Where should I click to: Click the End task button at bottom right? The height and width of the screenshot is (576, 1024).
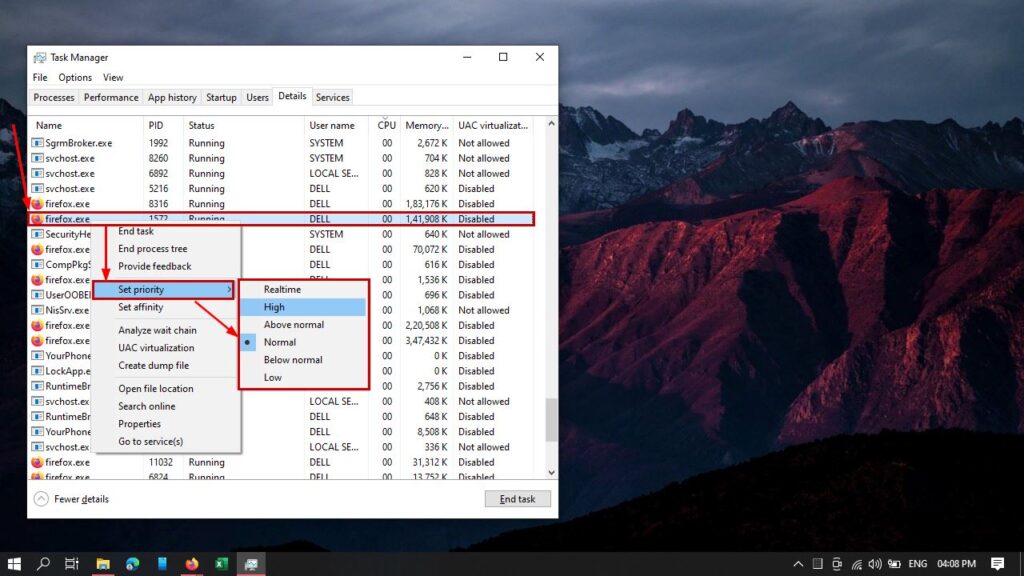pos(517,499)
